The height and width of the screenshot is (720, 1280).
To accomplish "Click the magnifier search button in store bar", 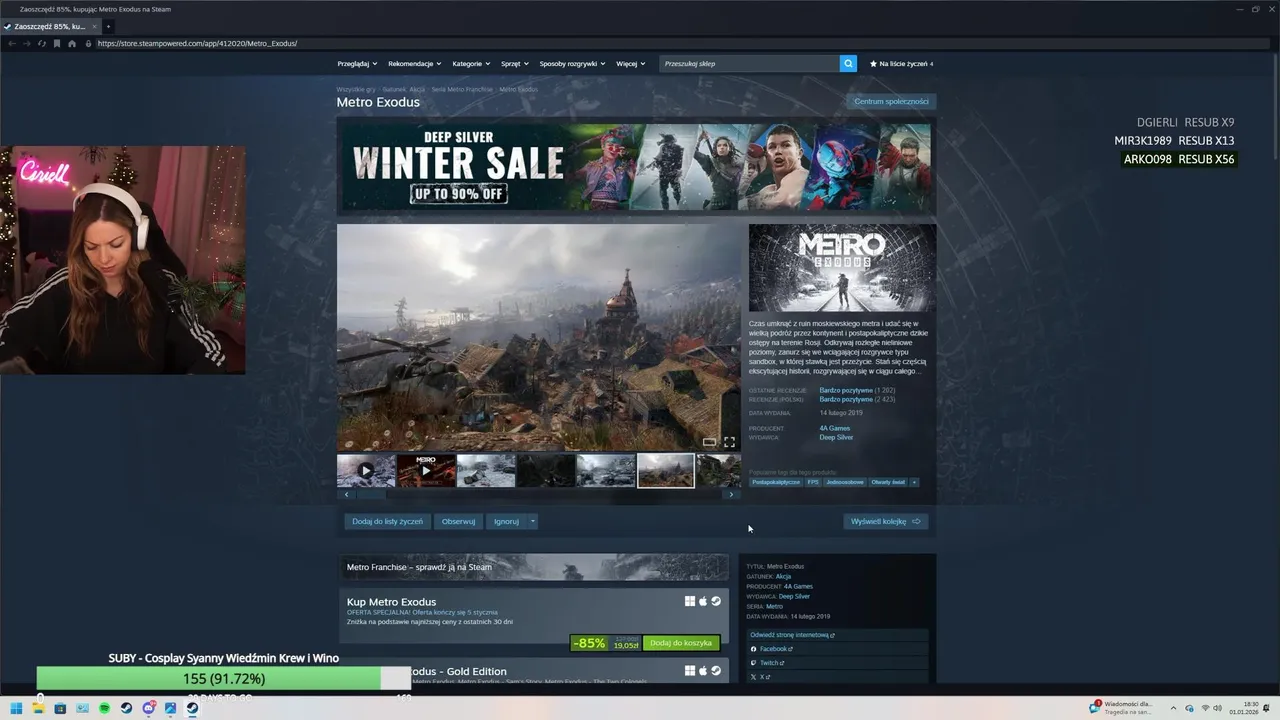I will pos(848,63).
